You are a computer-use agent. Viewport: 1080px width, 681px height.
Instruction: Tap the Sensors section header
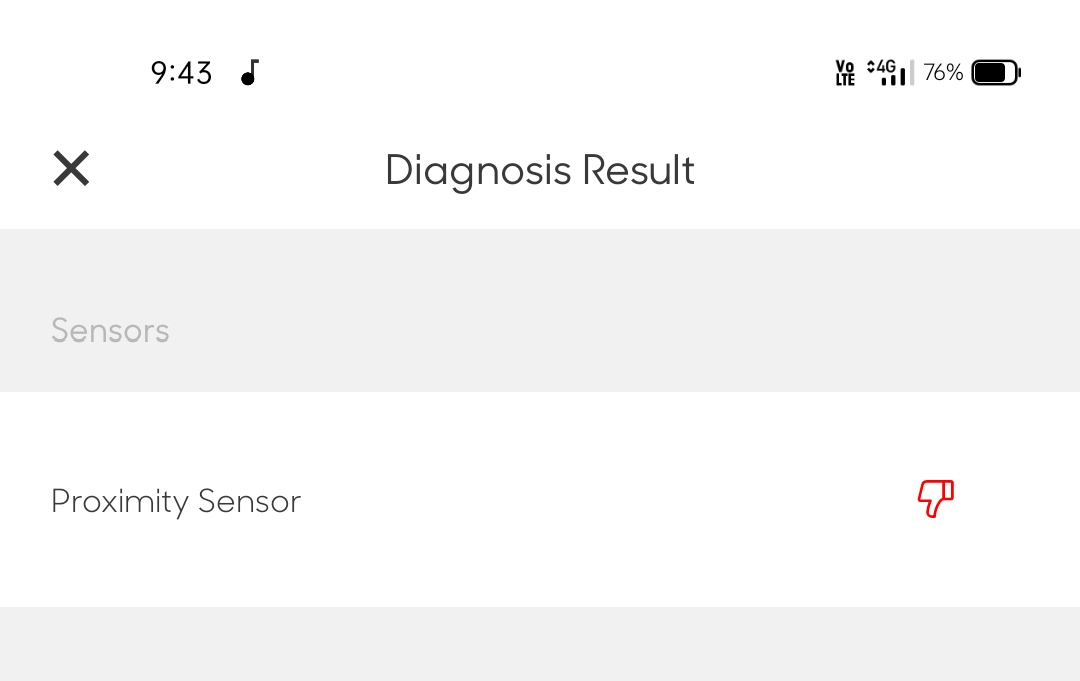click(x=110, y=331)
